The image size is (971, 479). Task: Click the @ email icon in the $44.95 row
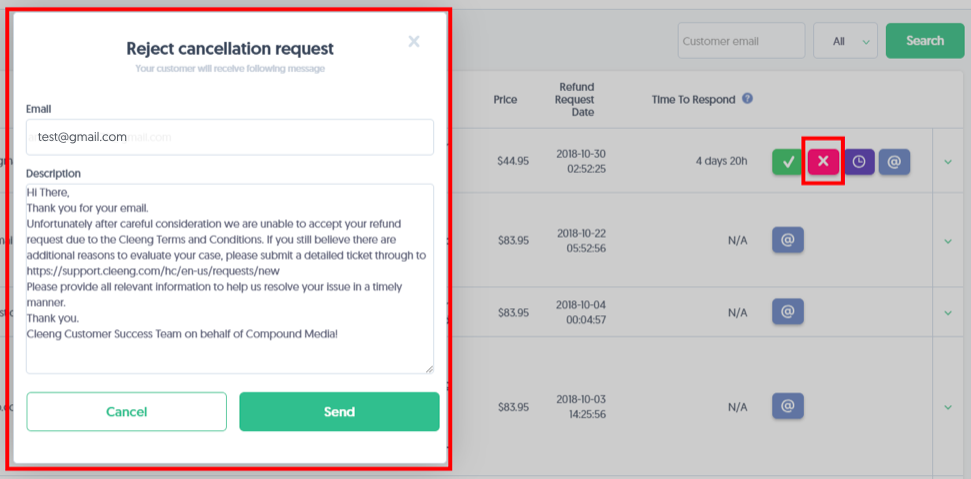pyautogui.click(x=894, y=162)
